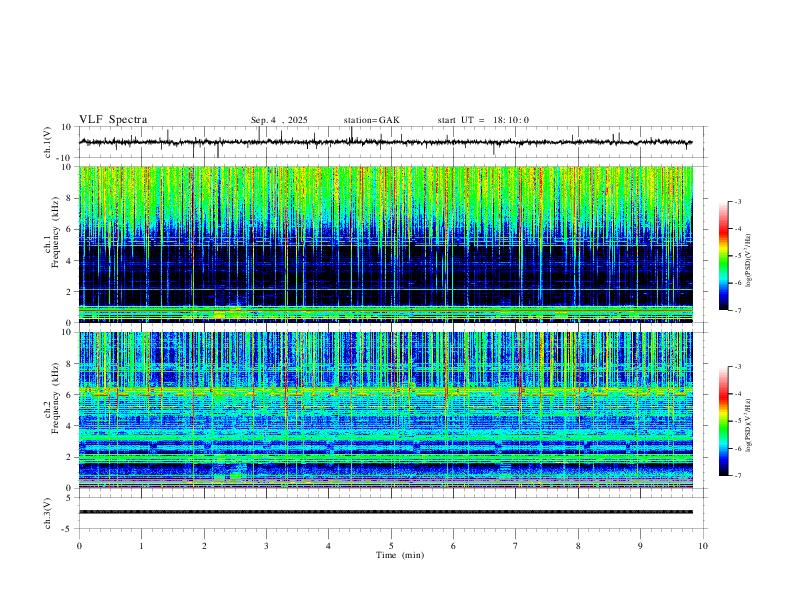792x612 pixels.
Task: Click the 'station=GAK' label
Action: click(x=372, y=120)
